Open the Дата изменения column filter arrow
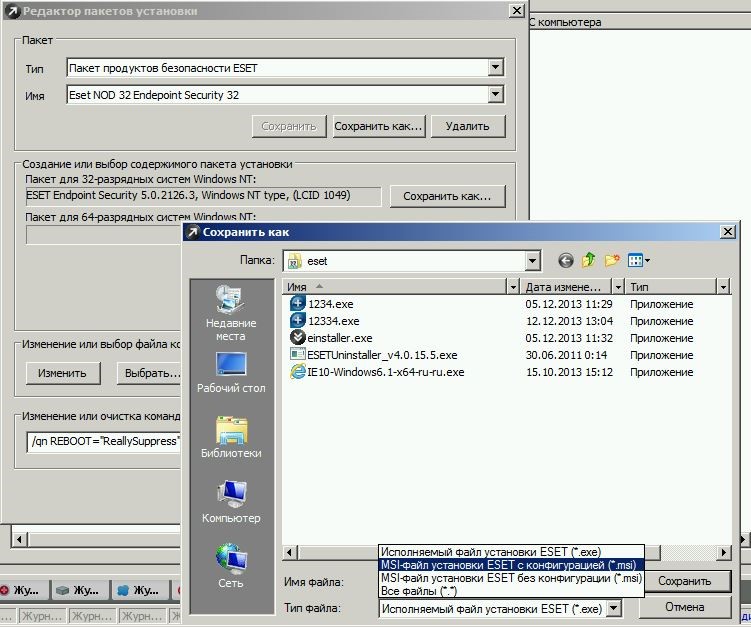751x627 pixels. tap(618, 287)
